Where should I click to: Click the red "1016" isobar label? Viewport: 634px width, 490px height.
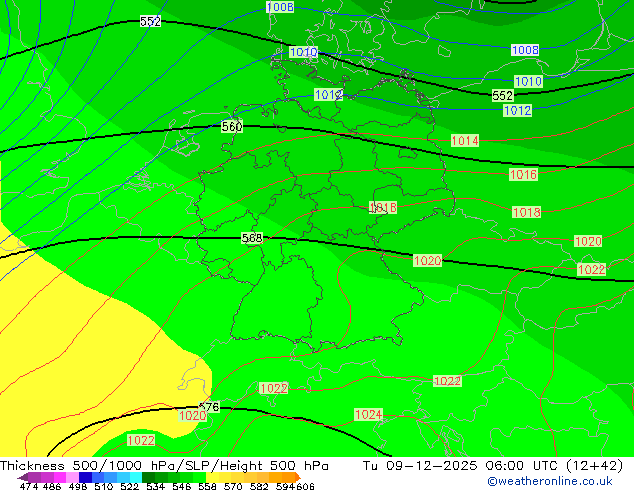click(x=523, y=175)
